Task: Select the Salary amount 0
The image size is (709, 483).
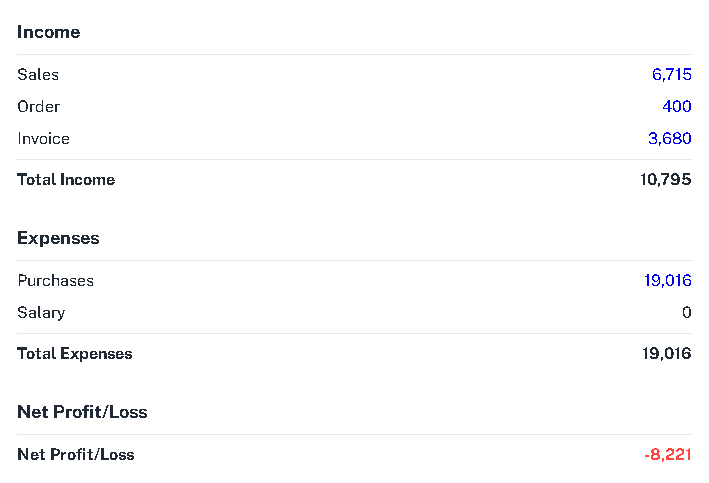Action: pos(687,313)
